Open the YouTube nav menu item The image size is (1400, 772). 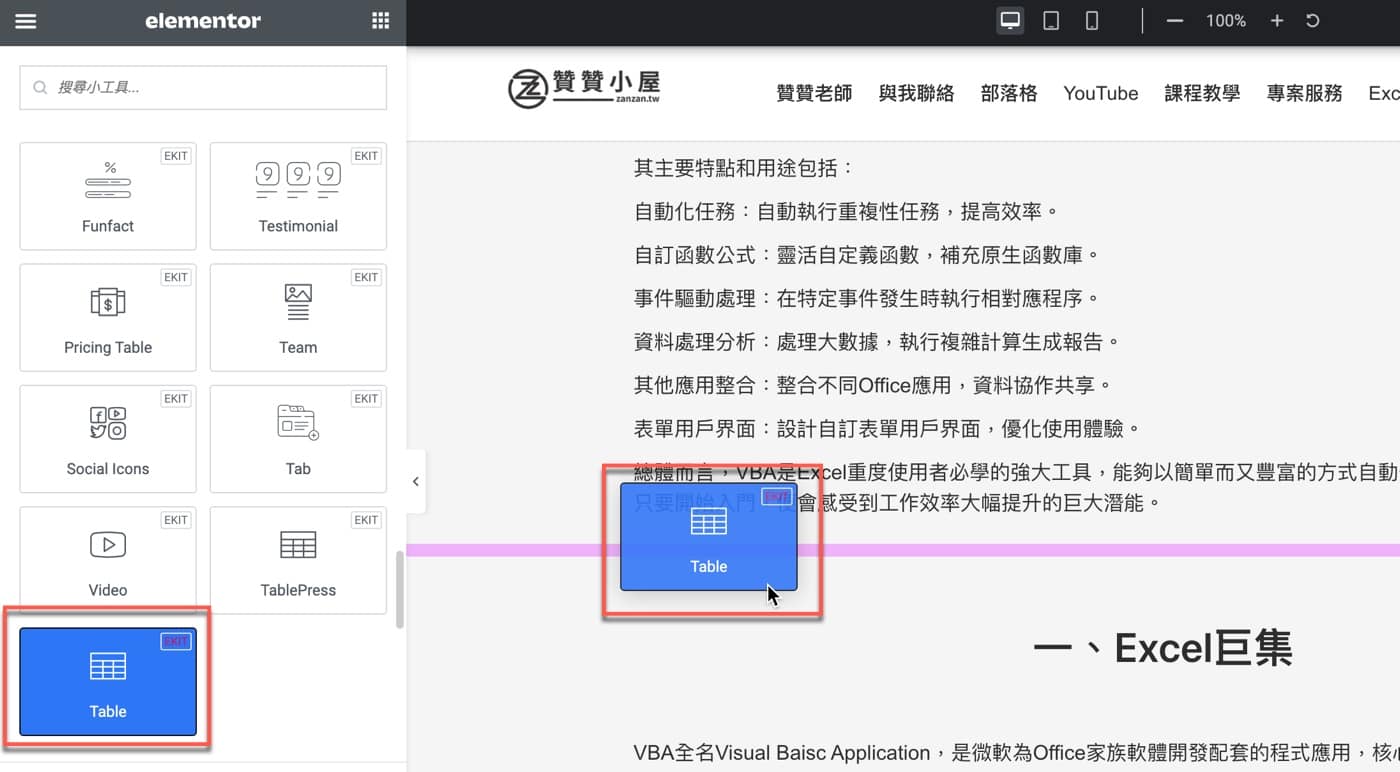tap(1101, 93)
